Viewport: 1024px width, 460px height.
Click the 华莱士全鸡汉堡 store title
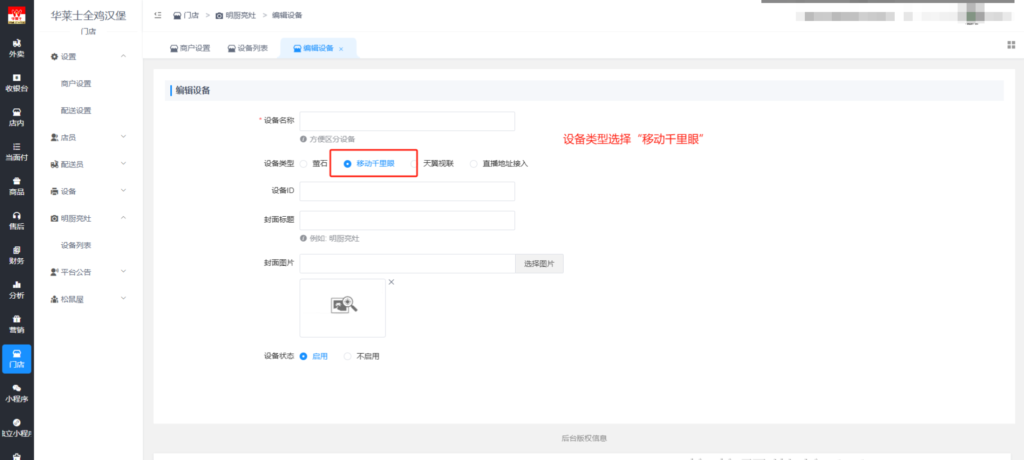click(x=88, y=15)
